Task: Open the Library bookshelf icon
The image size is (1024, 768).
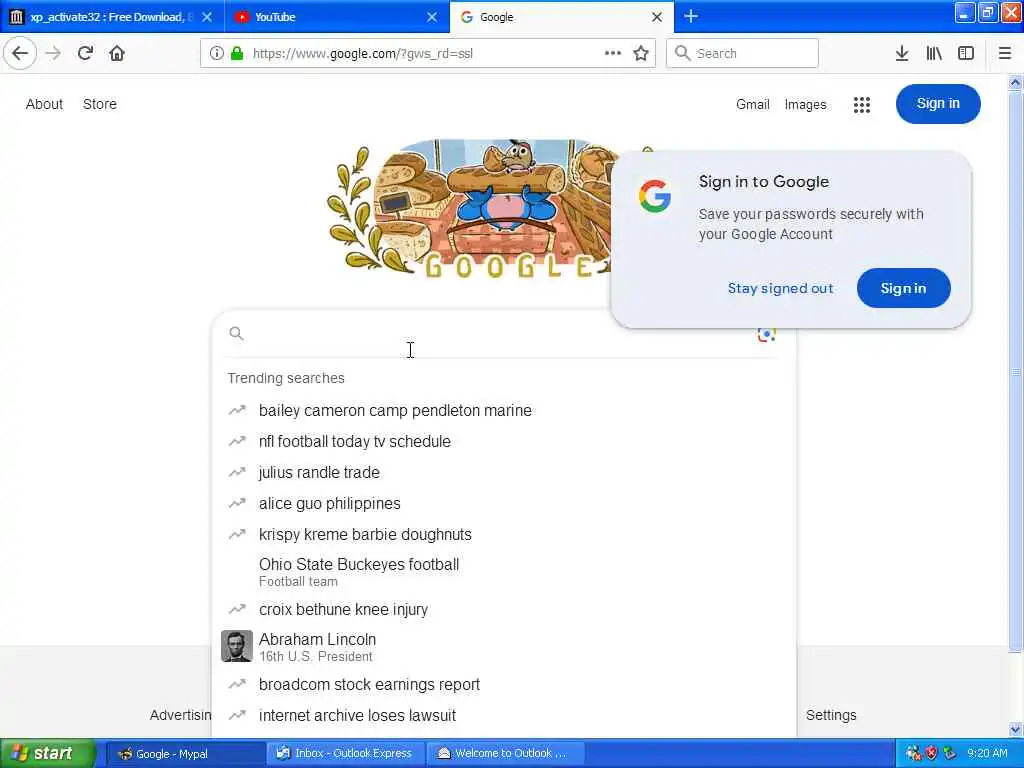Action: tap(934, 53)
